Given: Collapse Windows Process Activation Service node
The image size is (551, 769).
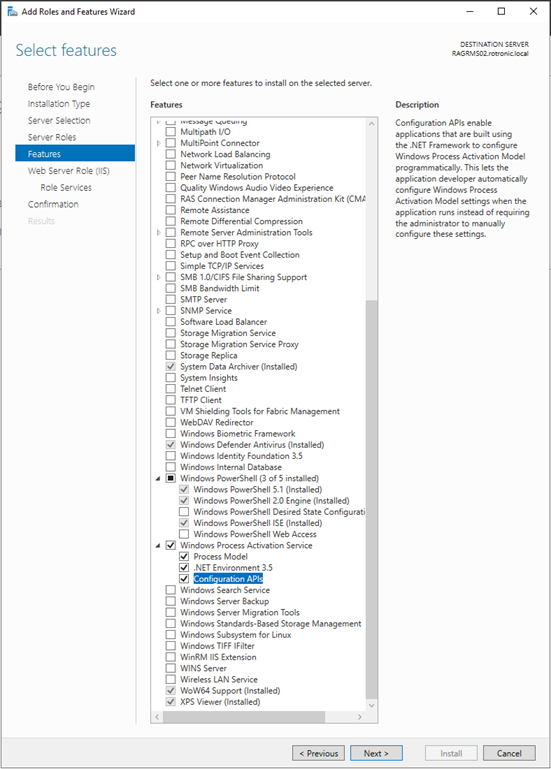Looking at the screenshot, I should 158,545.
